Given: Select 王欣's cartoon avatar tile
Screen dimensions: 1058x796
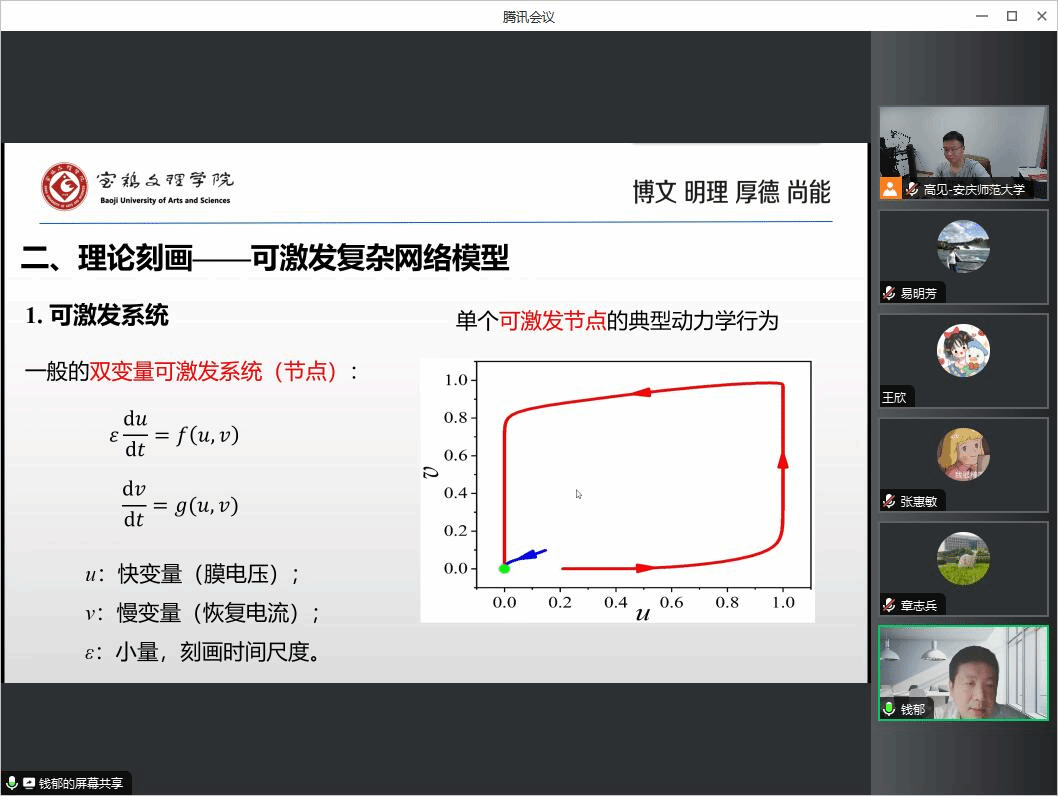Looking at the screenshot, I should [x=963, y=351].
